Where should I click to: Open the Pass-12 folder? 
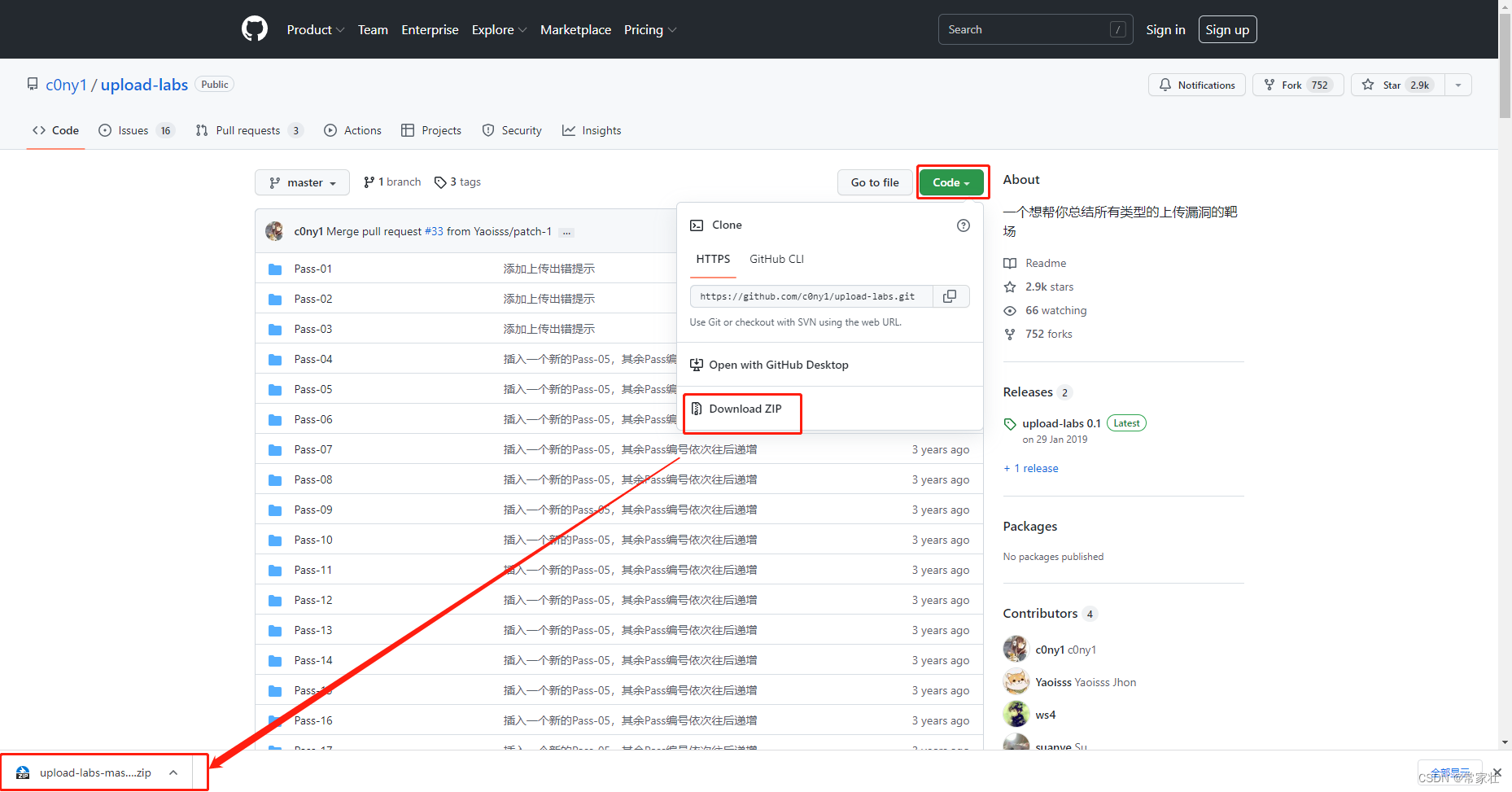pyautogui.click(x=313, y=600)
